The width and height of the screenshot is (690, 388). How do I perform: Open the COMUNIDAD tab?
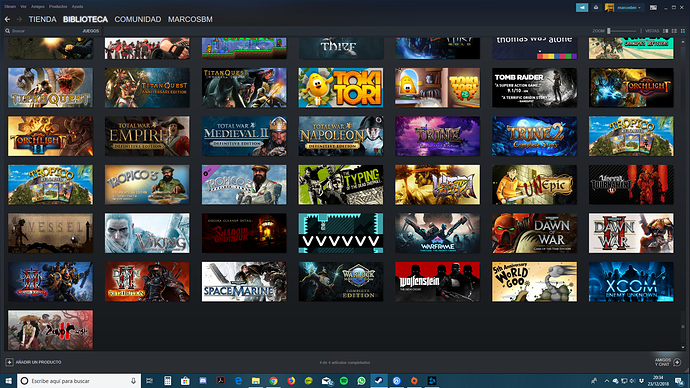point(138,19)
